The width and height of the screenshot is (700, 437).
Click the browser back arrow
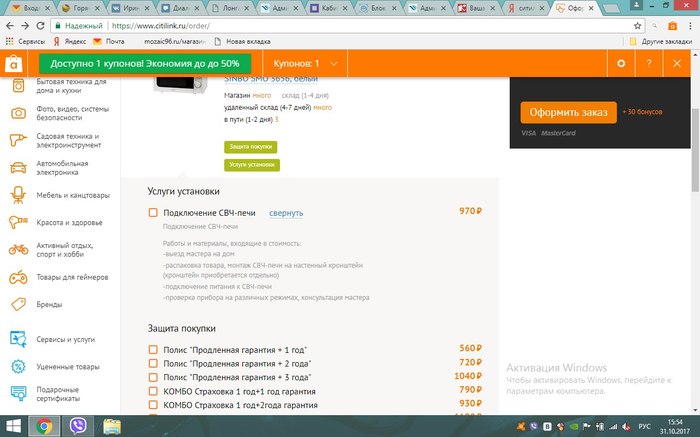tap(10, 26)
